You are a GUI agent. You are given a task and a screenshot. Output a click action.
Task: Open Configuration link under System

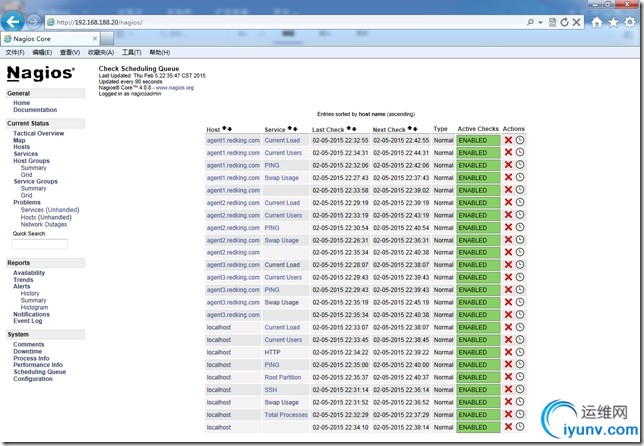tap(33, 379)
